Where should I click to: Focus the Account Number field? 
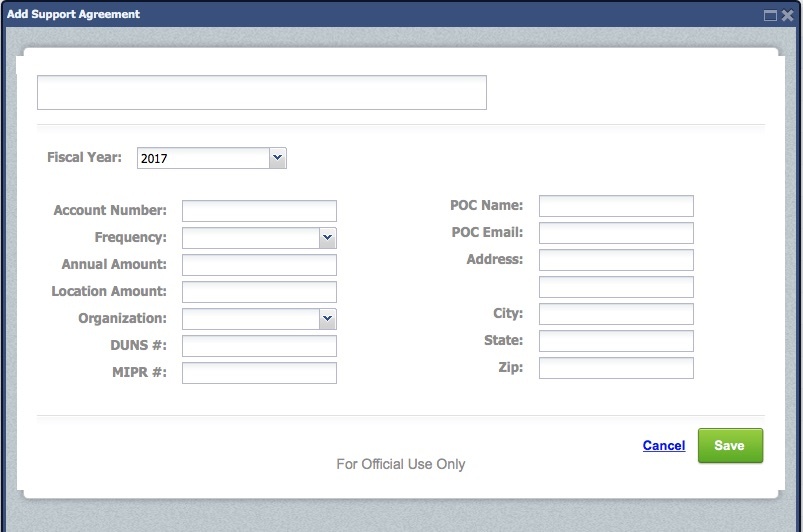(259, 211)
